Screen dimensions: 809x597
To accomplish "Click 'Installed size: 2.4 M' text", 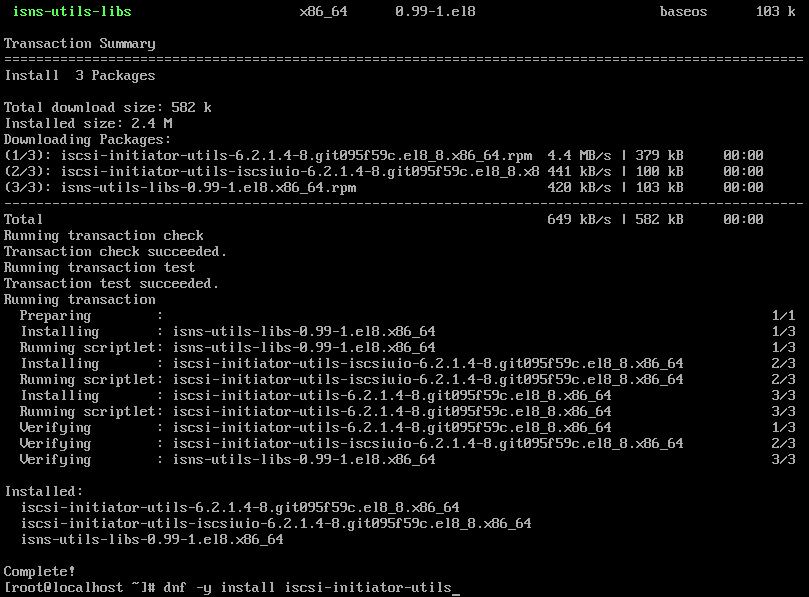I will [x=88, y=123].
